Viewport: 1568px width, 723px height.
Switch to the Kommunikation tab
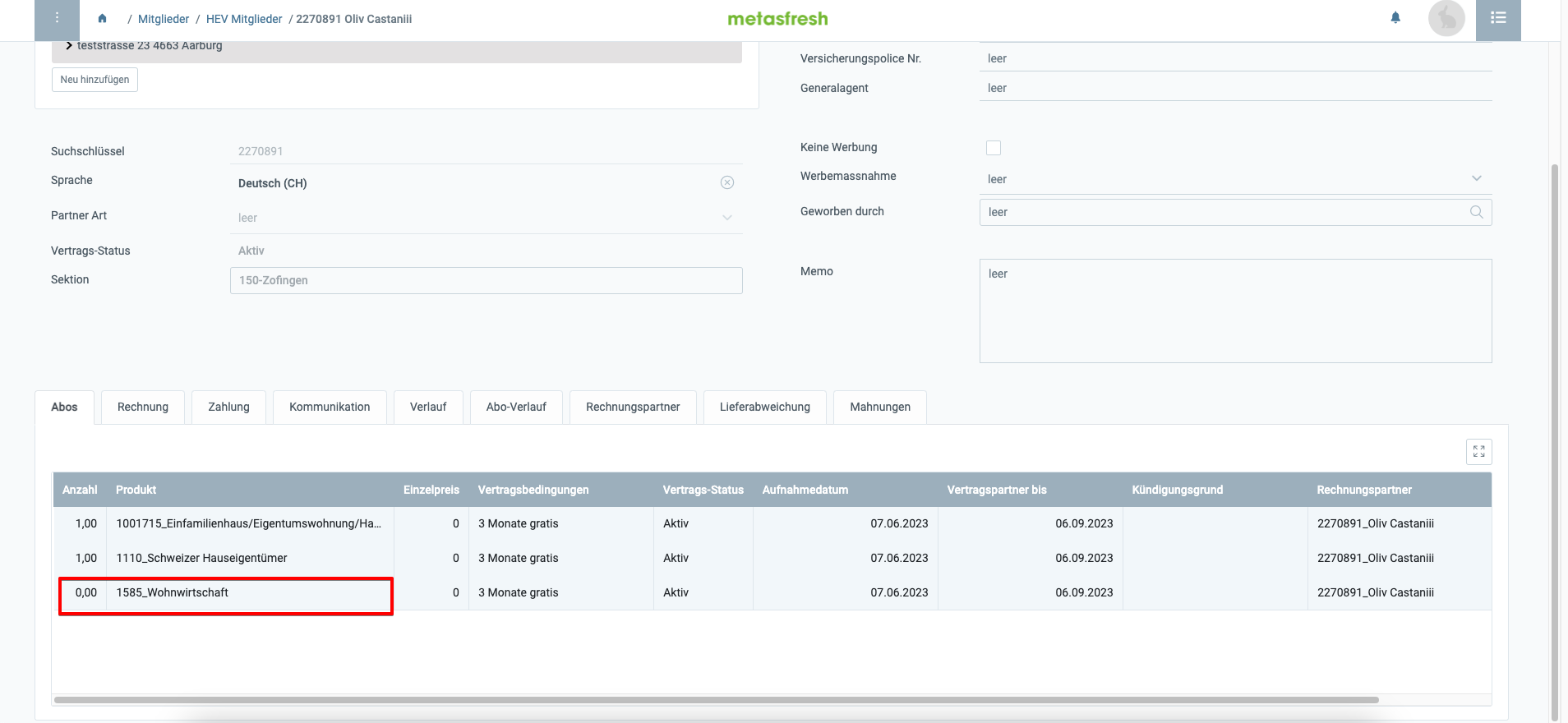330,407
